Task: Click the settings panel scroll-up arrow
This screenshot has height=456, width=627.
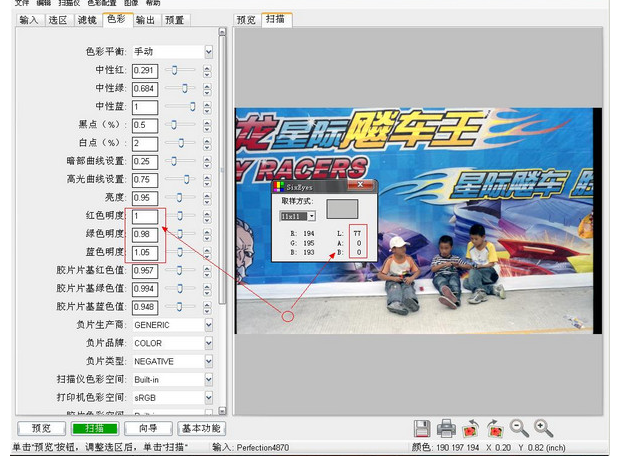Action: (222, 32)
